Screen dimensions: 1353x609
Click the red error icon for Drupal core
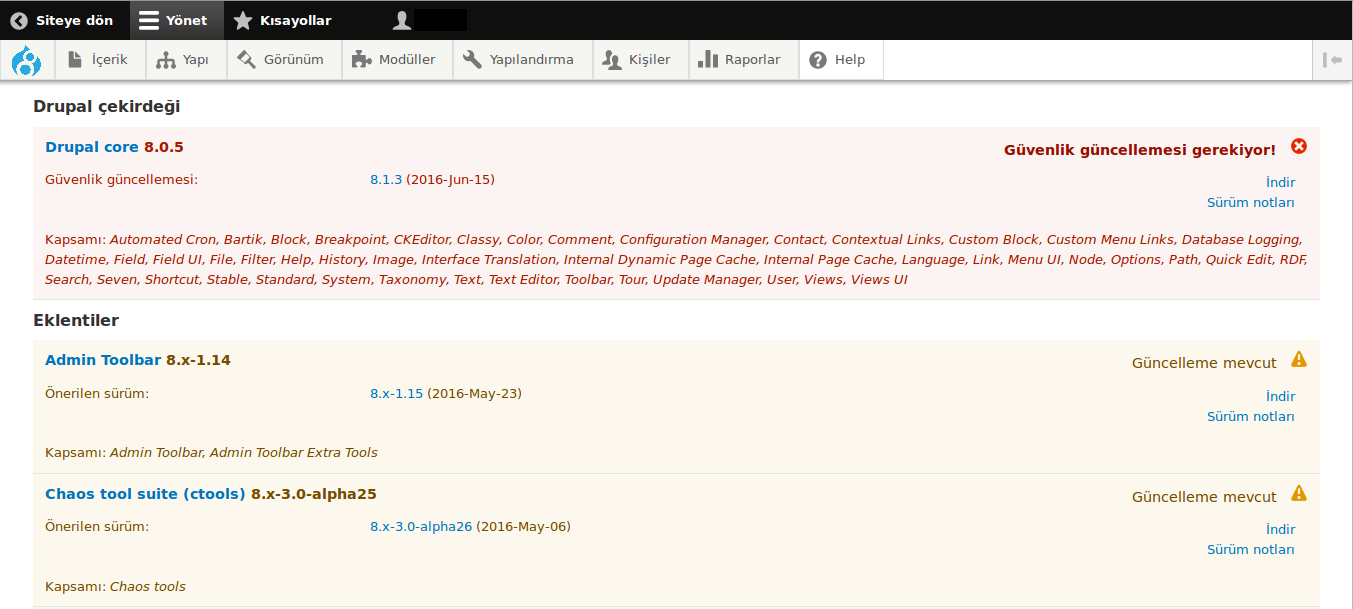[1299, 146]
